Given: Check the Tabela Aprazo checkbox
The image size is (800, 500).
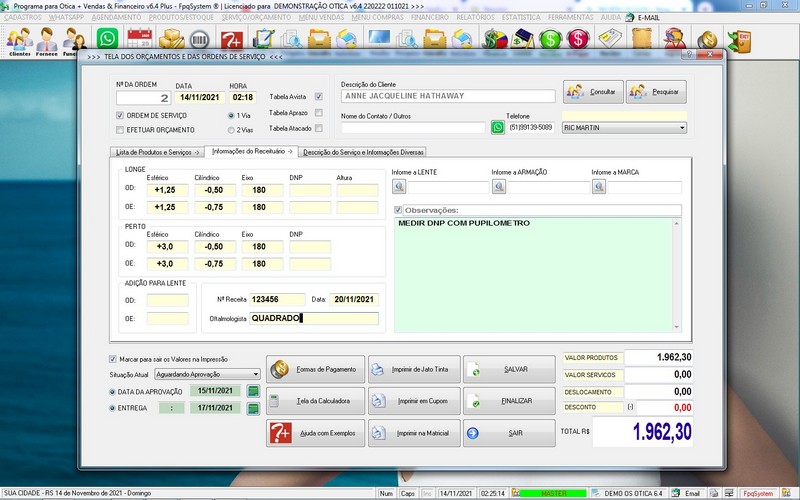Looking at the screenshot, I should point(318,113).
